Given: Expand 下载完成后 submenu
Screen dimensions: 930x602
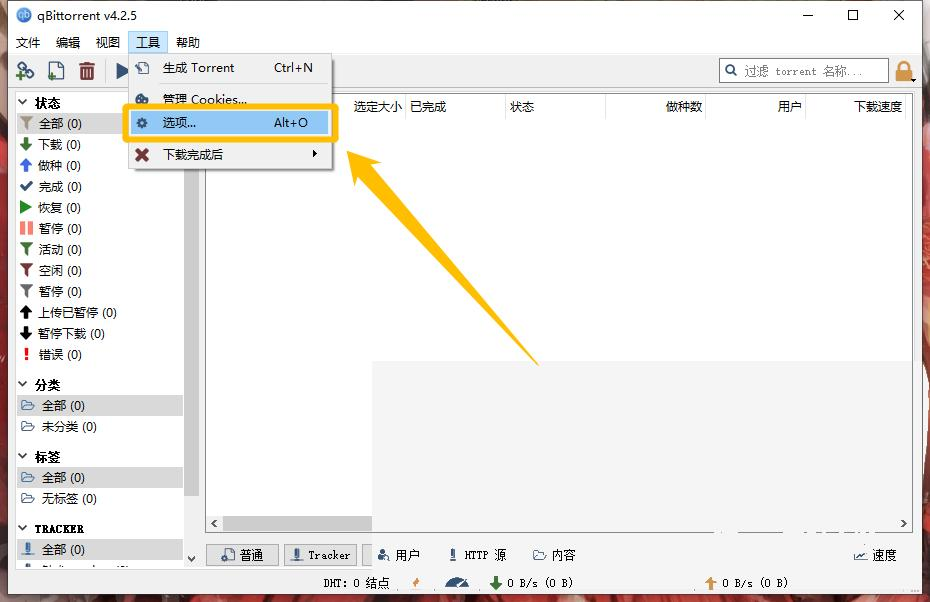Looking at the screenshot, I should pos(230,155).
